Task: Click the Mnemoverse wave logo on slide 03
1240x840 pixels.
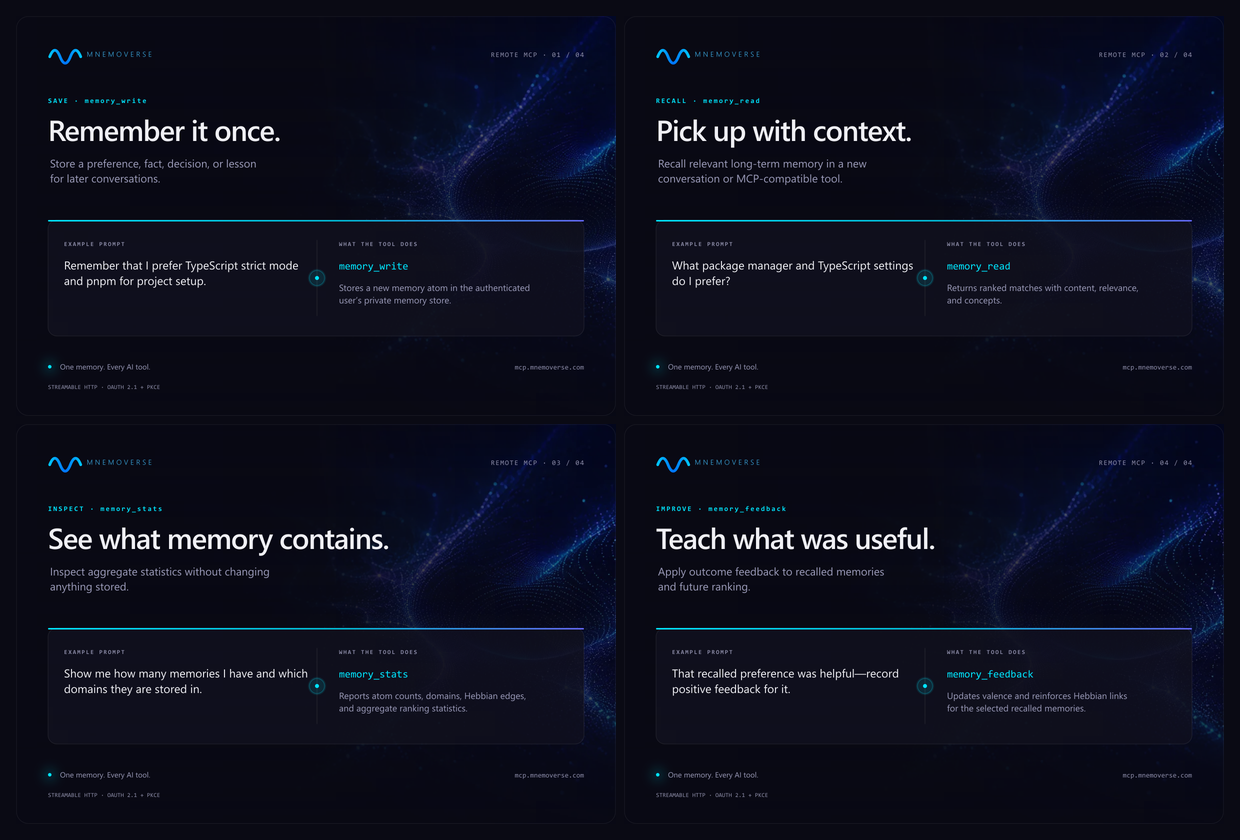Action: [x=65, y=463]
